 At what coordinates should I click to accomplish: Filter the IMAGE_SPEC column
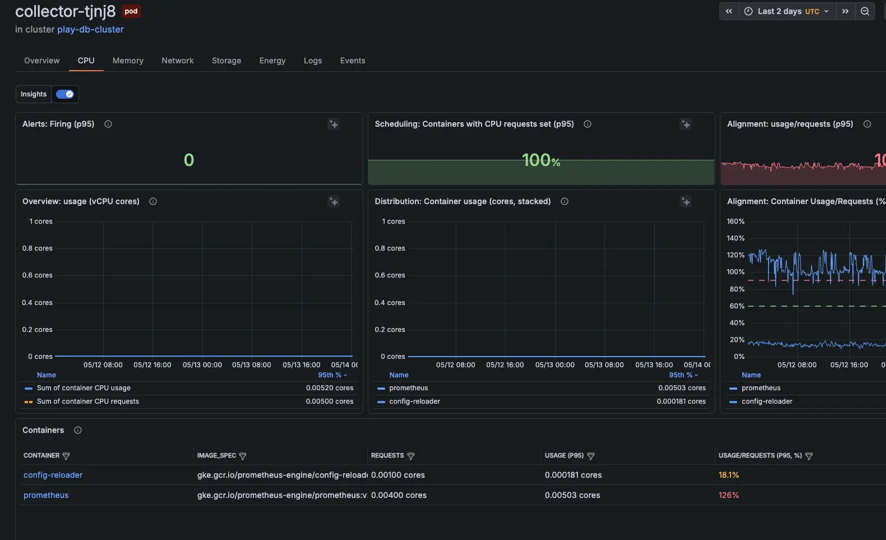point(242,456)
